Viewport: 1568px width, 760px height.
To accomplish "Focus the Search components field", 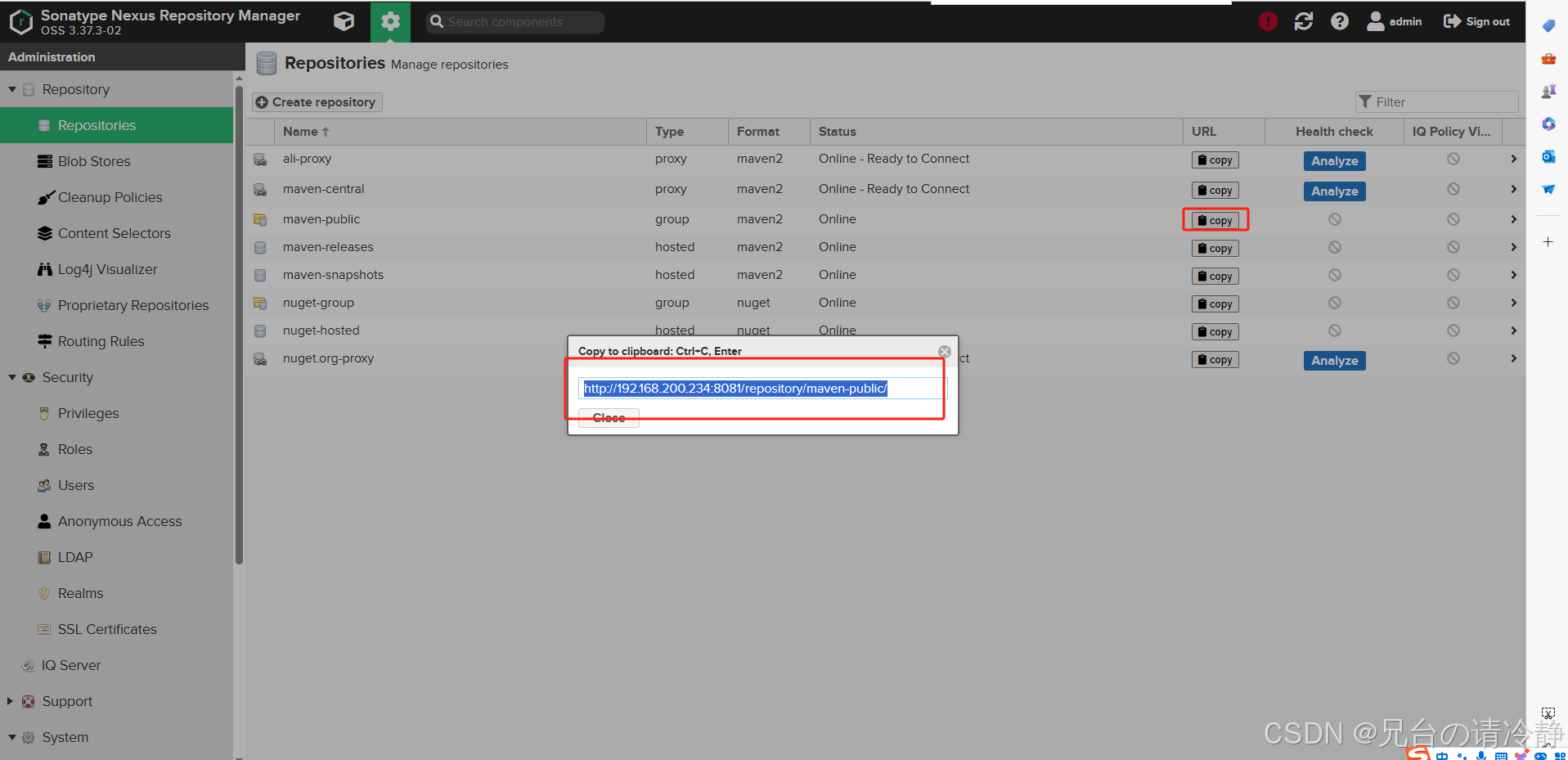I will click(515, 22).
